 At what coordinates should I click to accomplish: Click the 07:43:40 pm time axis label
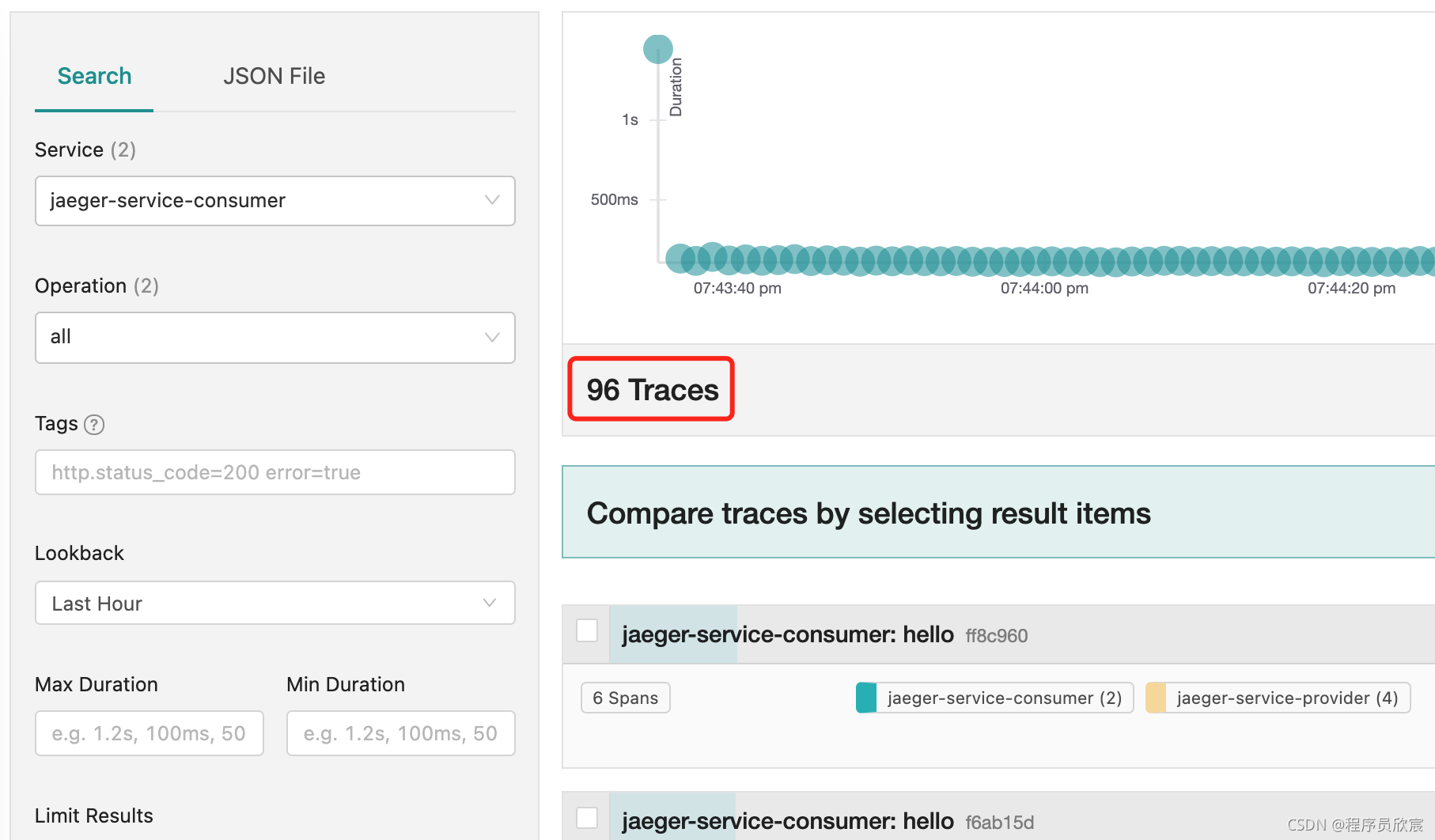(737, 289)
